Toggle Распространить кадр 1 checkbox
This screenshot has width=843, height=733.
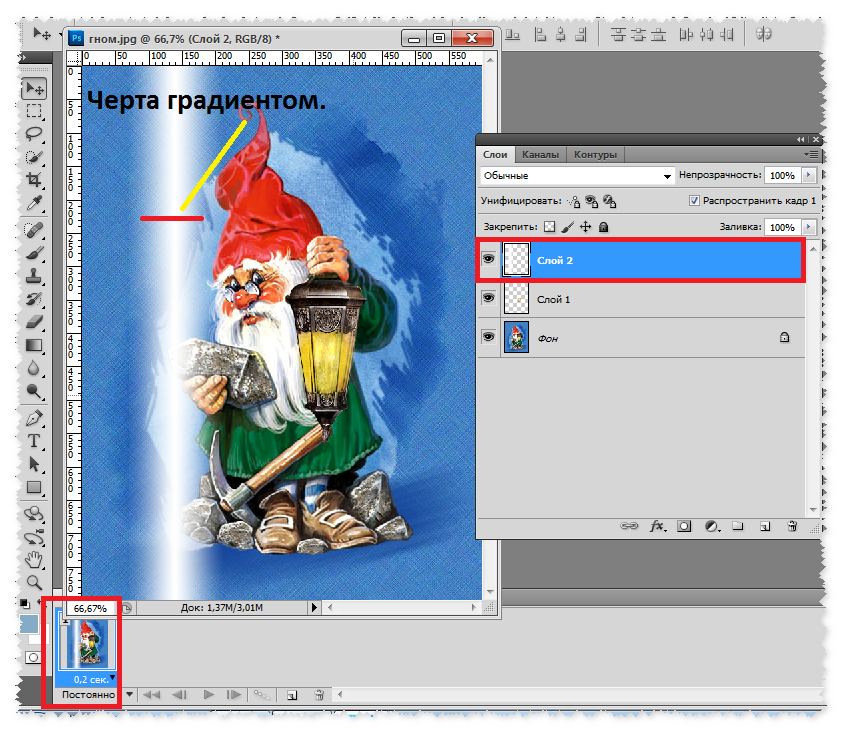coord(694,201)
